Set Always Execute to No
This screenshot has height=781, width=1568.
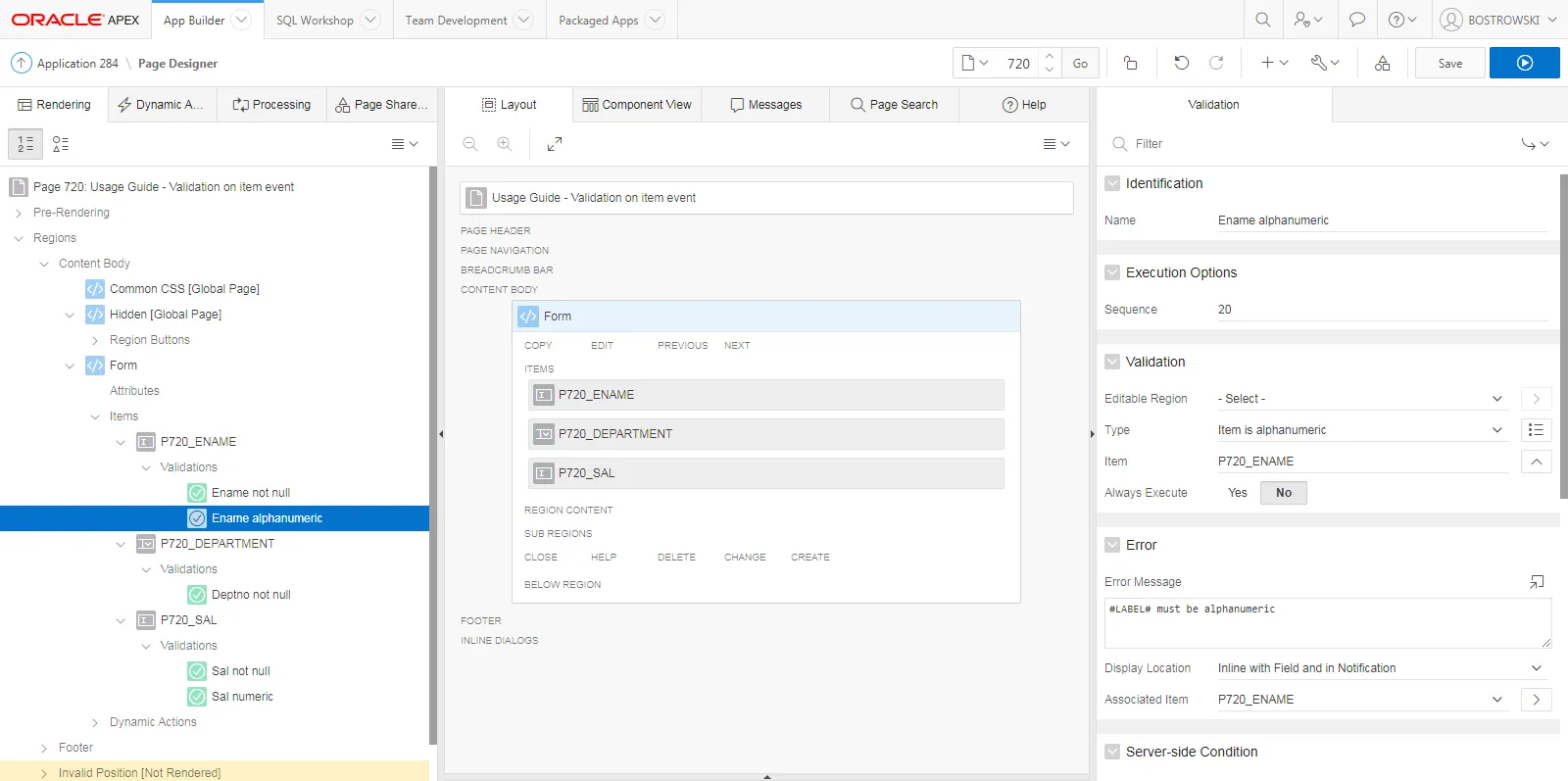pyautogui.click(x=1283, y=493)
